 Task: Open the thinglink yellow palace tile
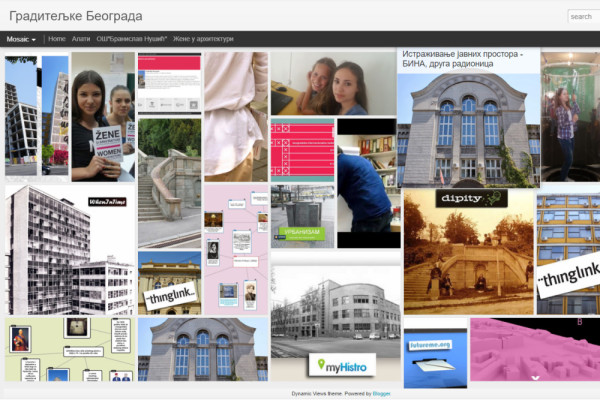coord(170,283)
